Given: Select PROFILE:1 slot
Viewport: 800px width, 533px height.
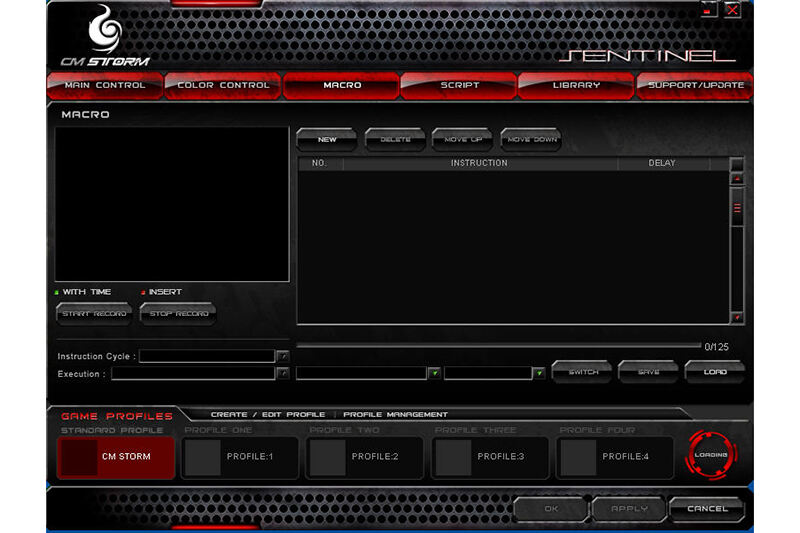Looking at the screenshot, I should pos(240,456).
